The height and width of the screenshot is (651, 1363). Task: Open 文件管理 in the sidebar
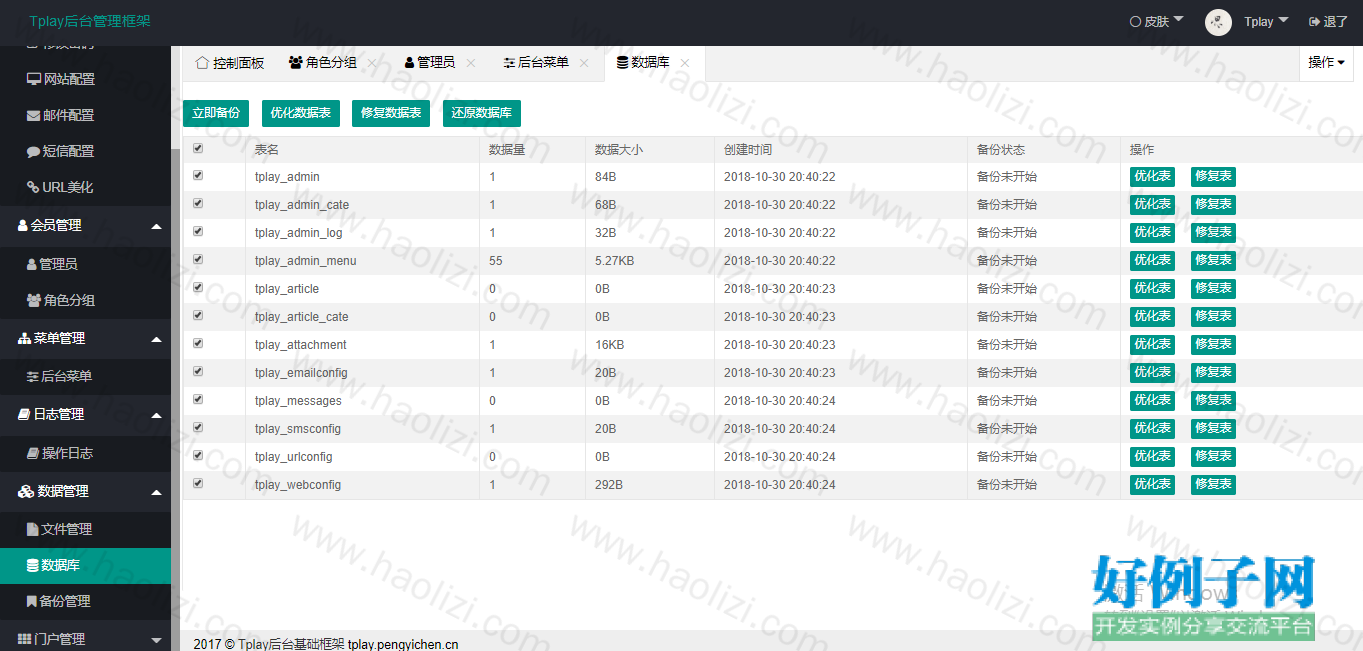(x=85, y=529)
